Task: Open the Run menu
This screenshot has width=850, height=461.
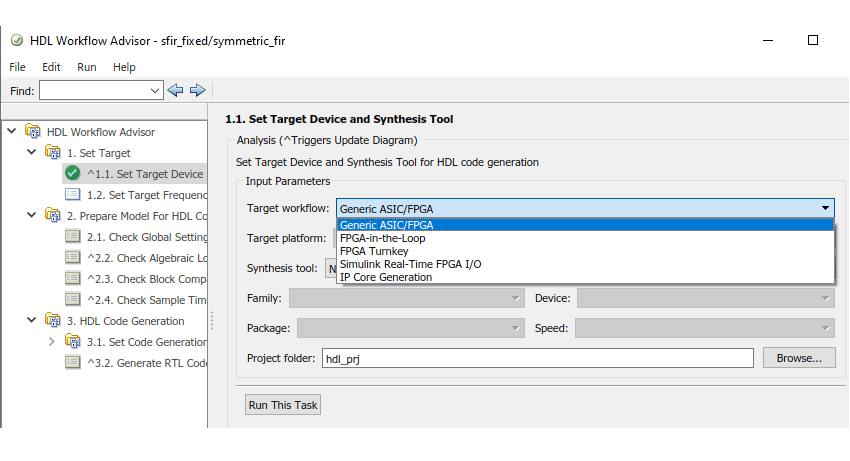Action: click(x=87, y=67)
